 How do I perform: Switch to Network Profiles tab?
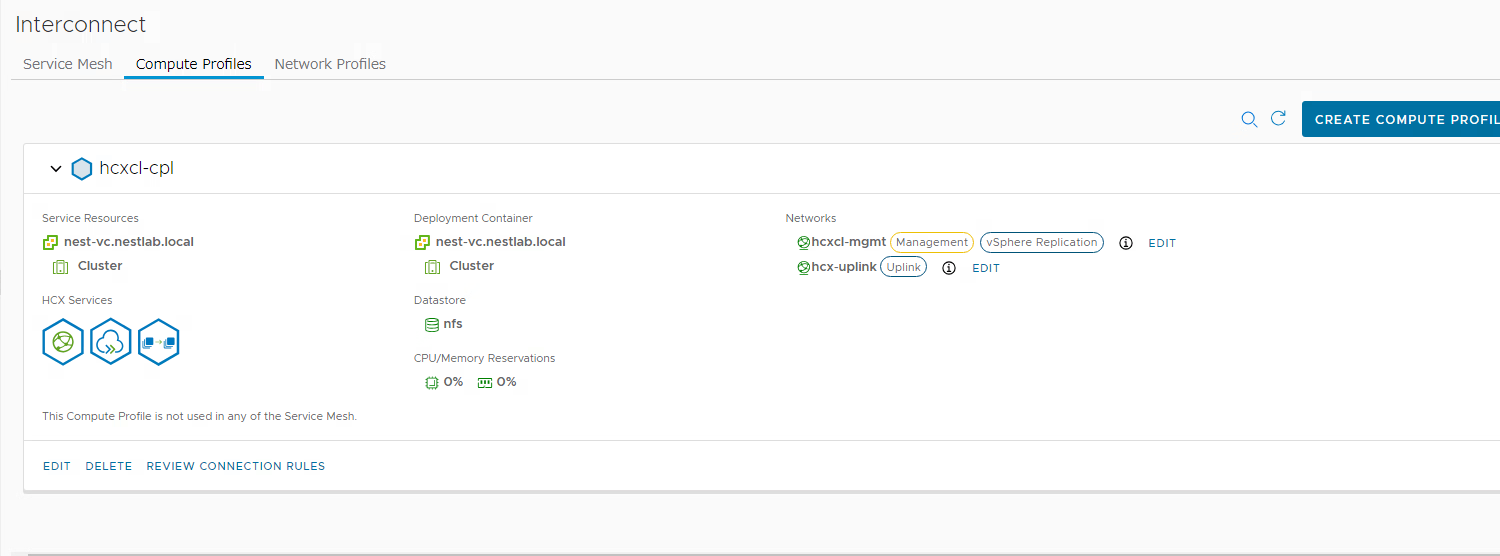point(330,64)
